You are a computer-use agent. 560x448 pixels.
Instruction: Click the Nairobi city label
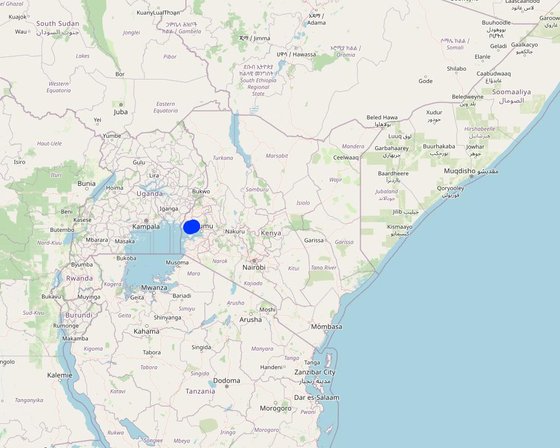click(254, 267)
